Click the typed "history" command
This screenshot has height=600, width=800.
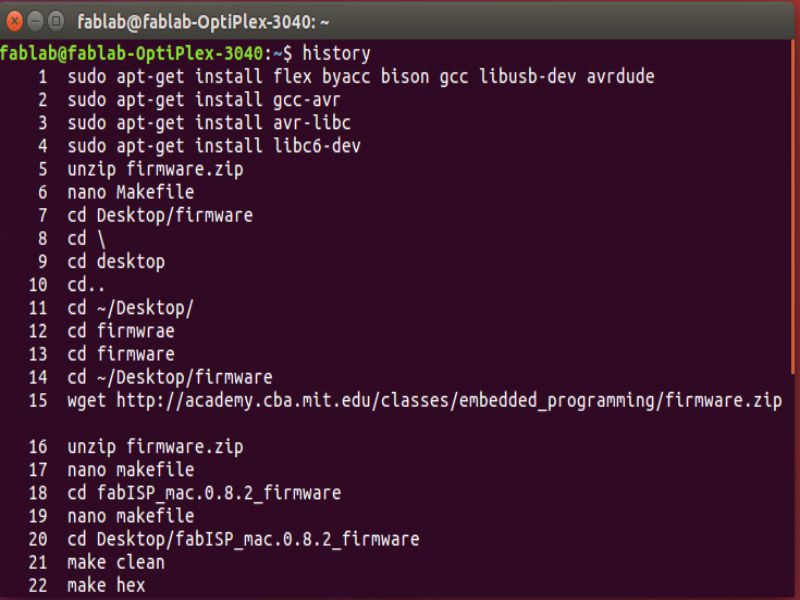point(336,53)
